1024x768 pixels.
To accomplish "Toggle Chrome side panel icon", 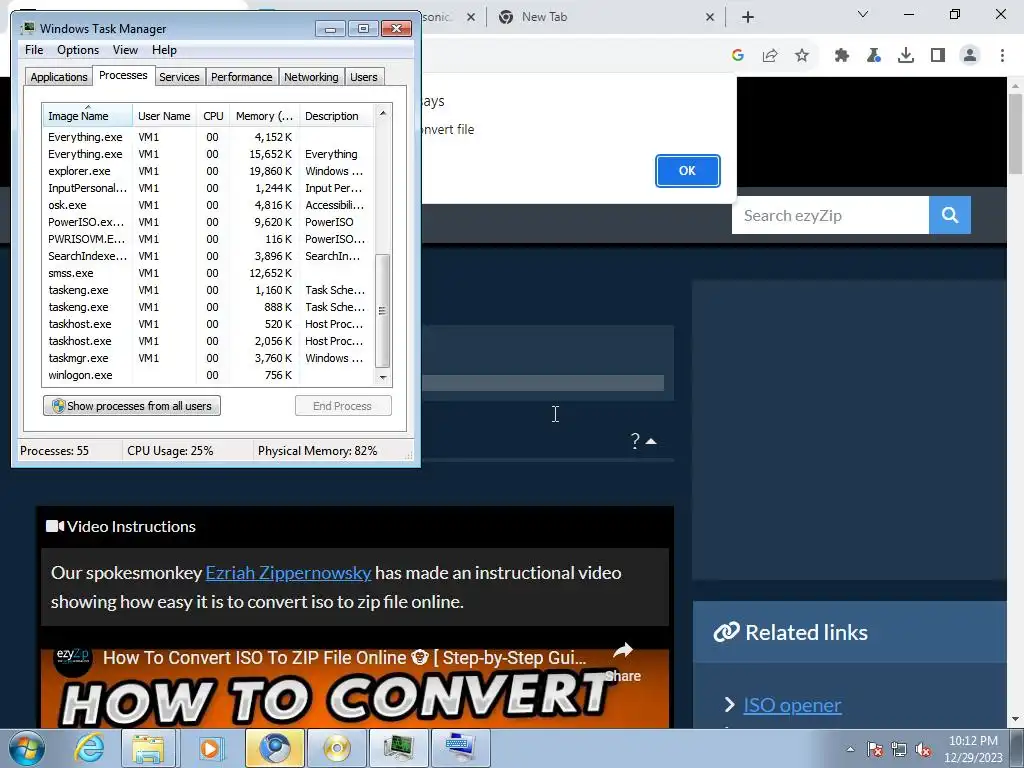I will (938, 56).
